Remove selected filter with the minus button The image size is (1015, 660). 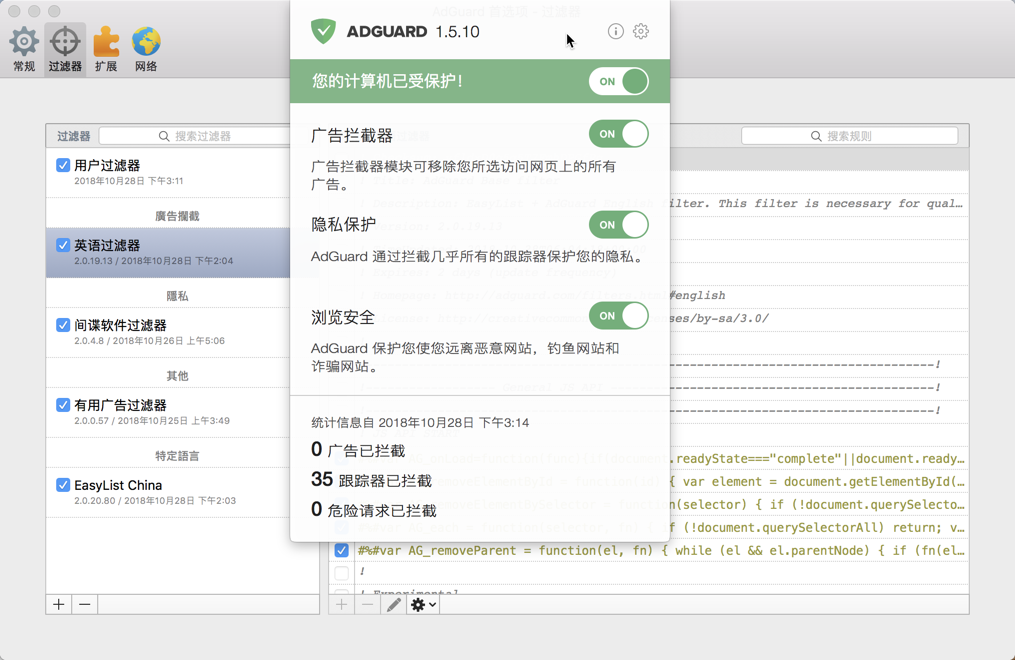point(83,604)
